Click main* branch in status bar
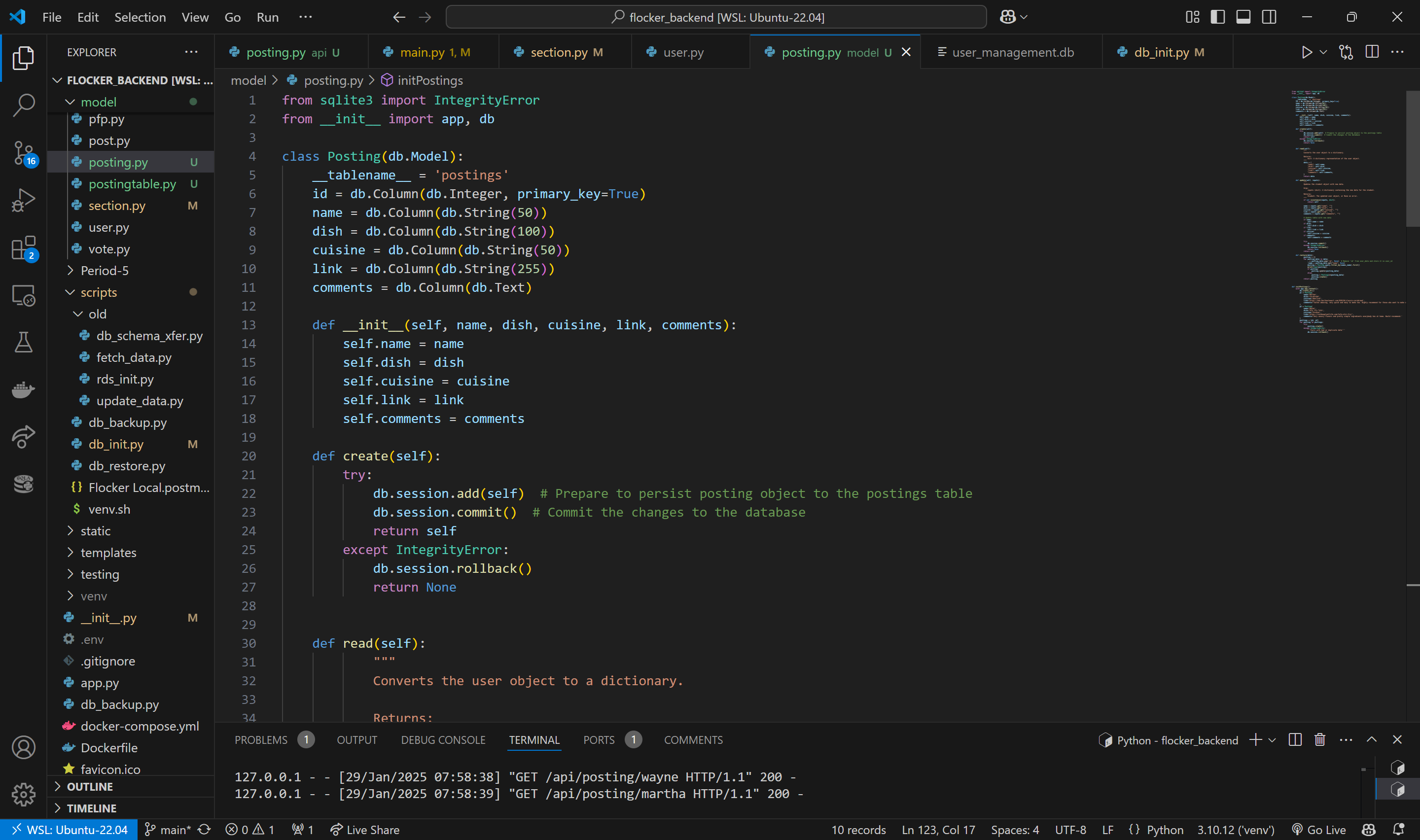Viewport: 1420px width, 840px height. (x=168, y=830)
